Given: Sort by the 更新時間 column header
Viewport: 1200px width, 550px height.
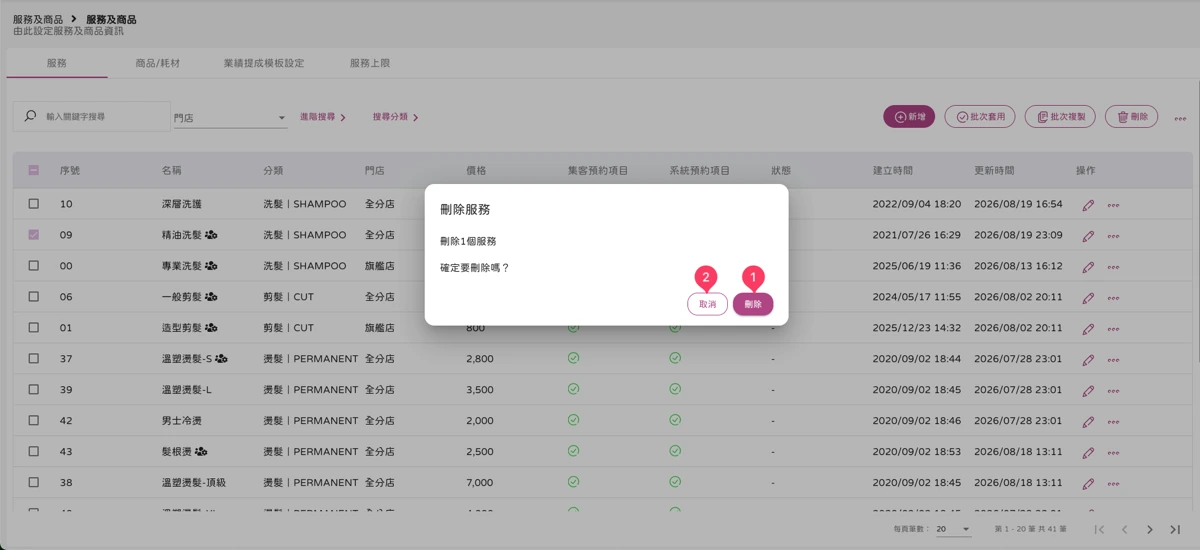Looking at the screenshot, I should tap(994, 171).
